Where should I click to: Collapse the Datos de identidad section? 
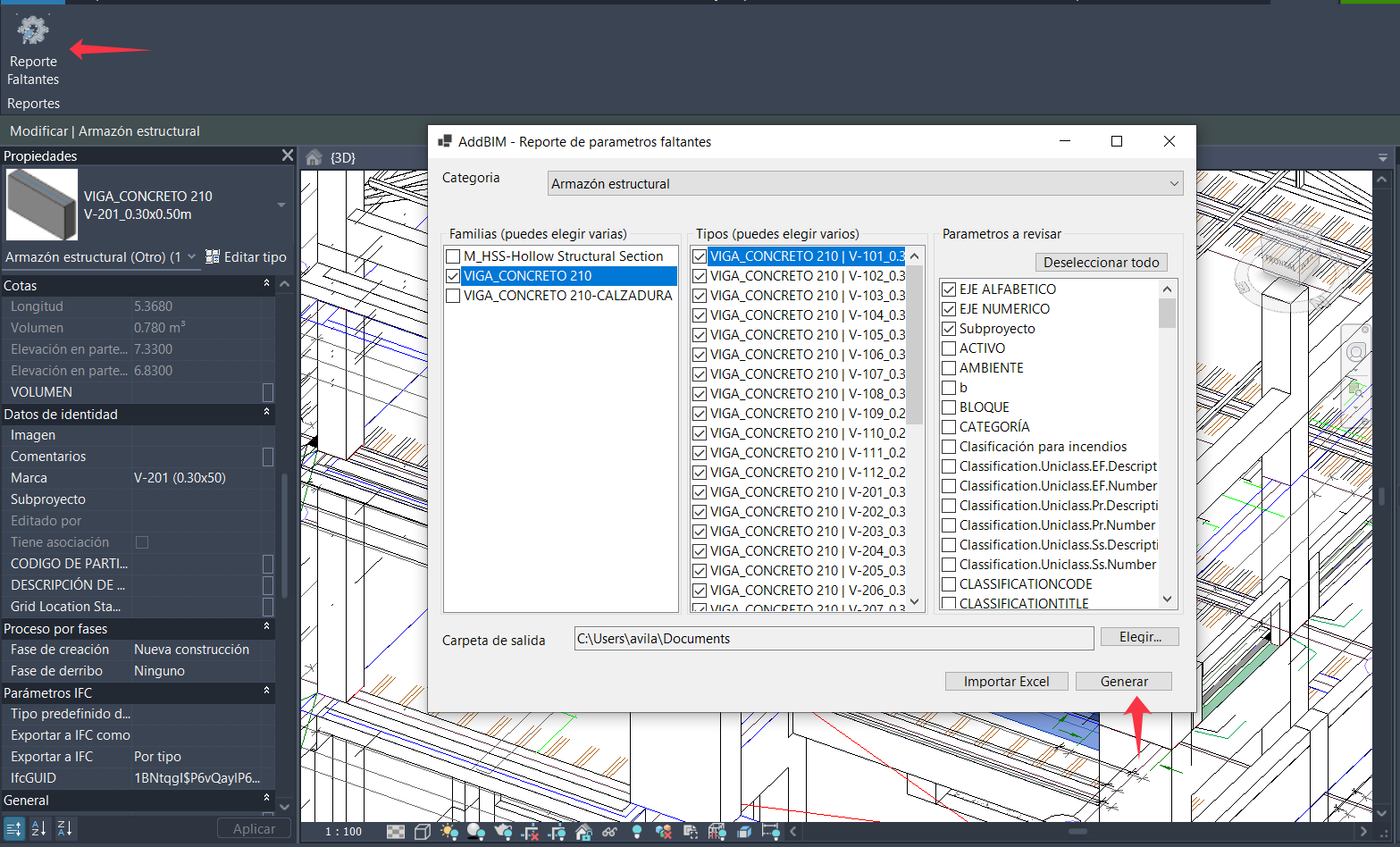click(266, 414)
